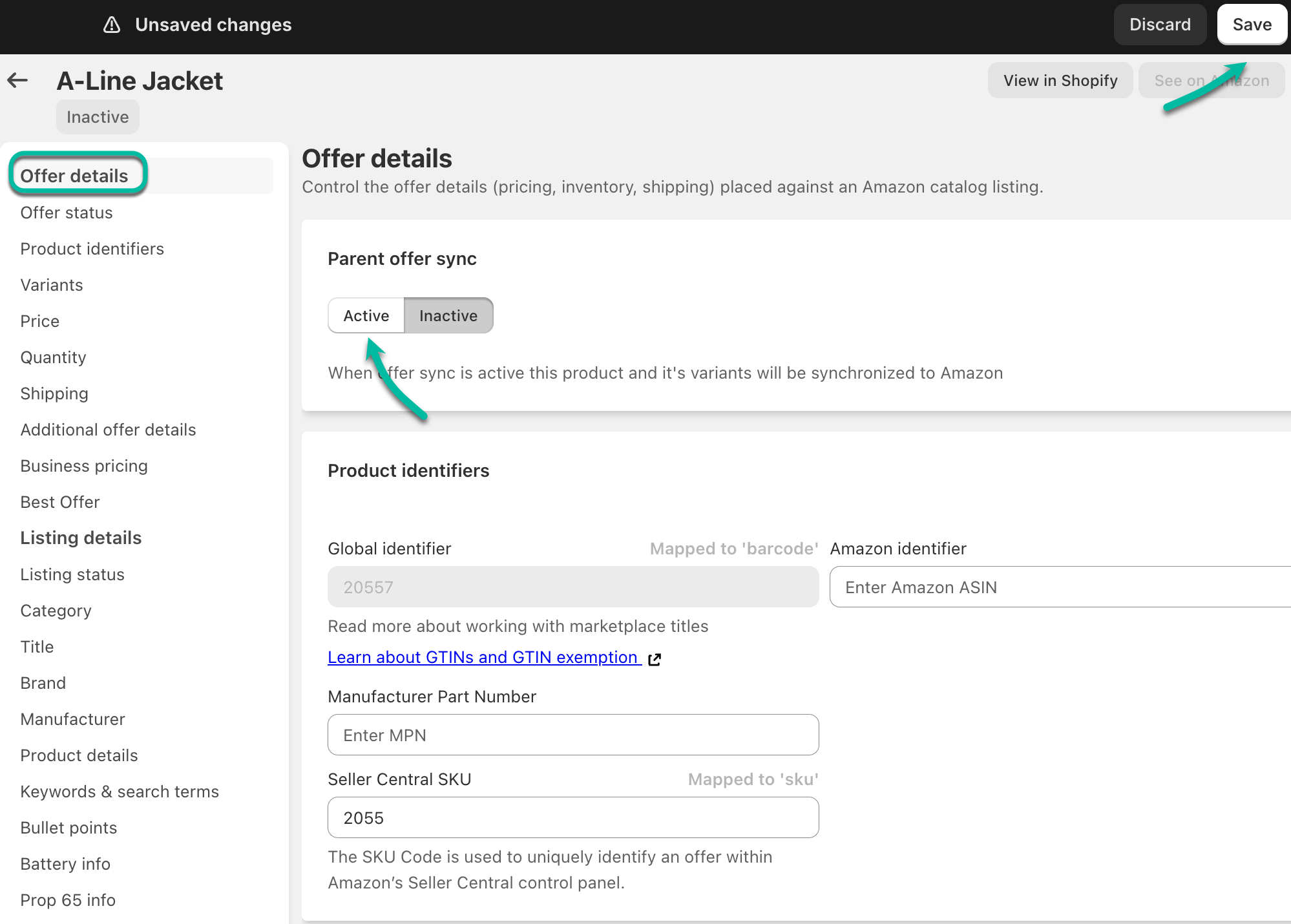Viewport: 1291px width, 924px height.
Task: Select Listing details heading in sidebar
Action: 81,538
